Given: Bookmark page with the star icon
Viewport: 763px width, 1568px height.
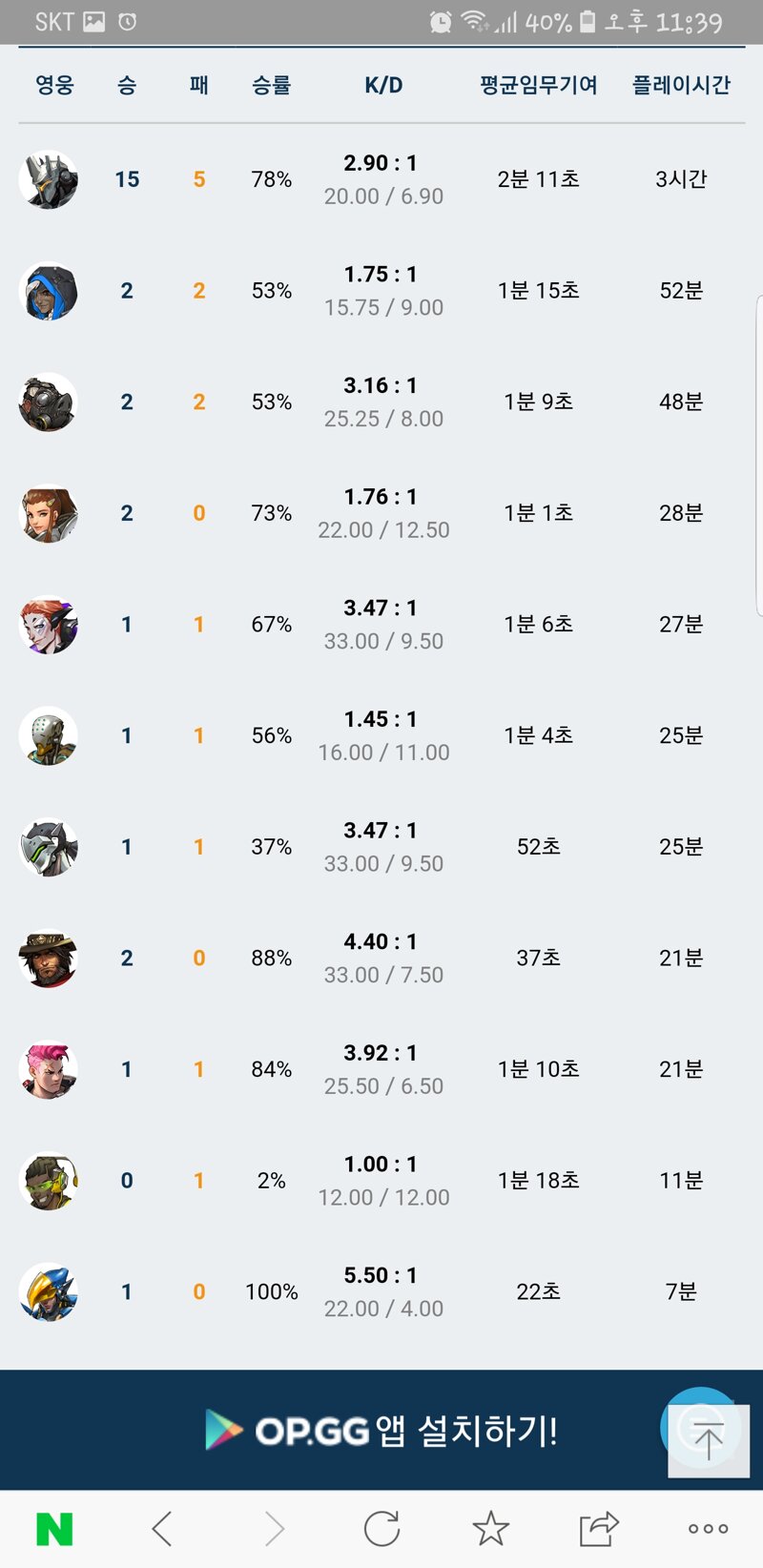Looking at the screenshot, I should [x=491, y=1529].
